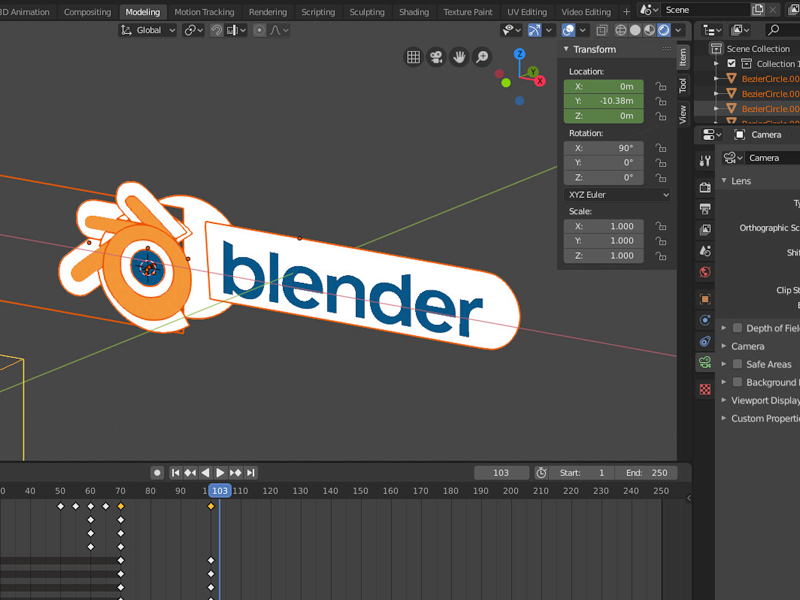This screenshot has height=600, width=800.
Task: Open the Tool sidebar tab
Action: click(683, 85)
